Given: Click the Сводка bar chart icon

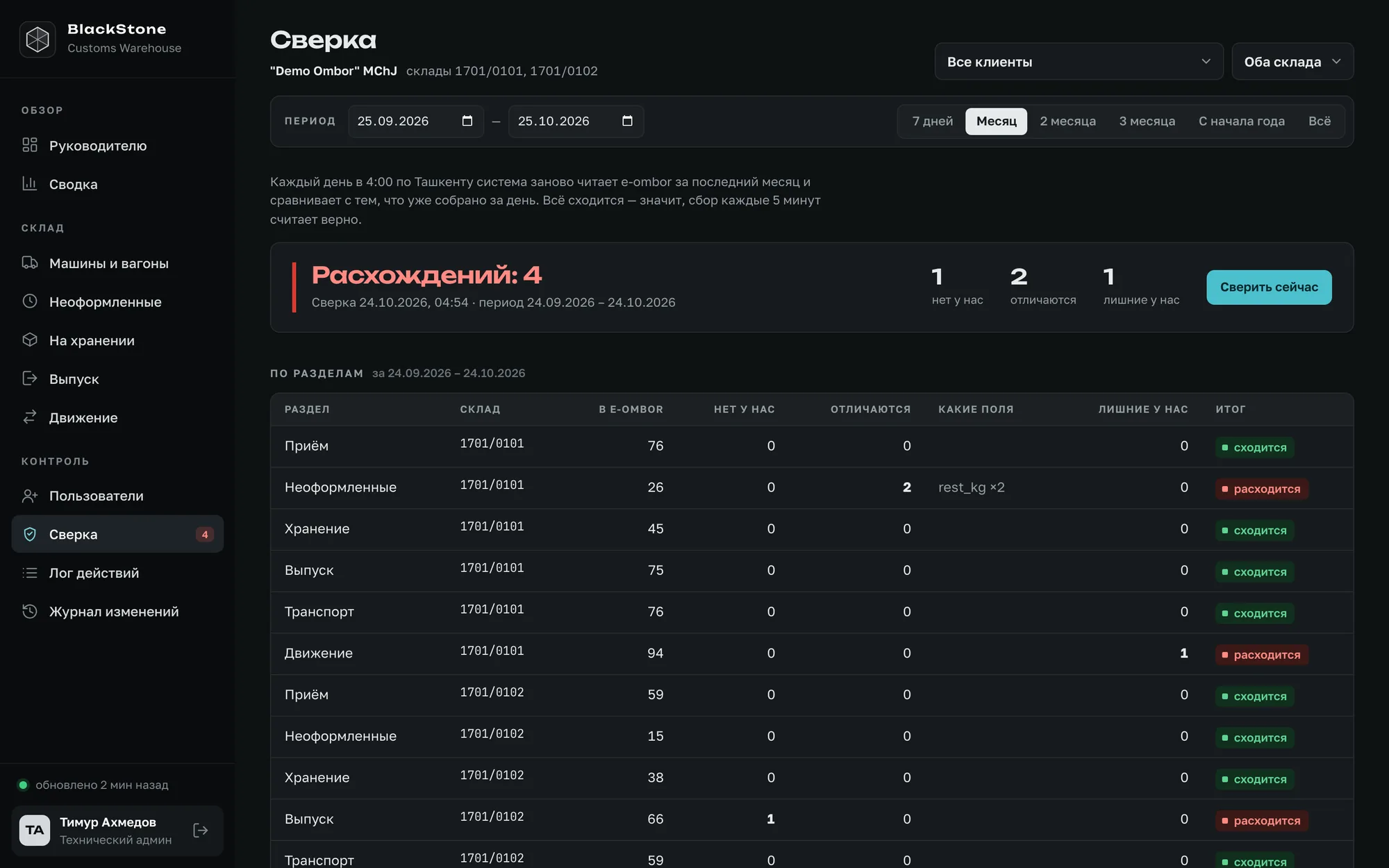Looking at the screenshot, I should pyautogui.click(x=30, y=183).
